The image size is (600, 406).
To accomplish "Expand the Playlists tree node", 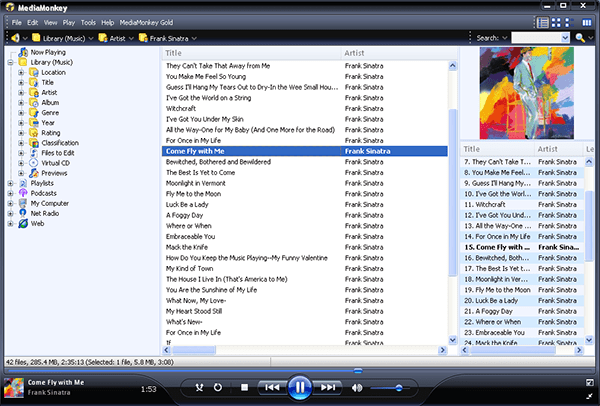I will tap(10, 183).
